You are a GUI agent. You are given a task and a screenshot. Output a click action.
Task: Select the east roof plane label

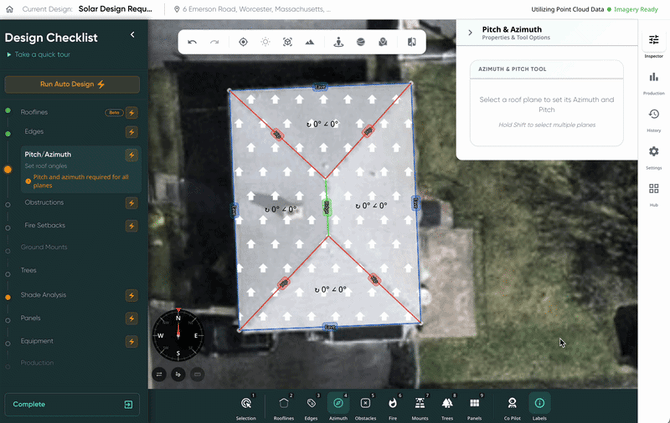coord(371,206)
